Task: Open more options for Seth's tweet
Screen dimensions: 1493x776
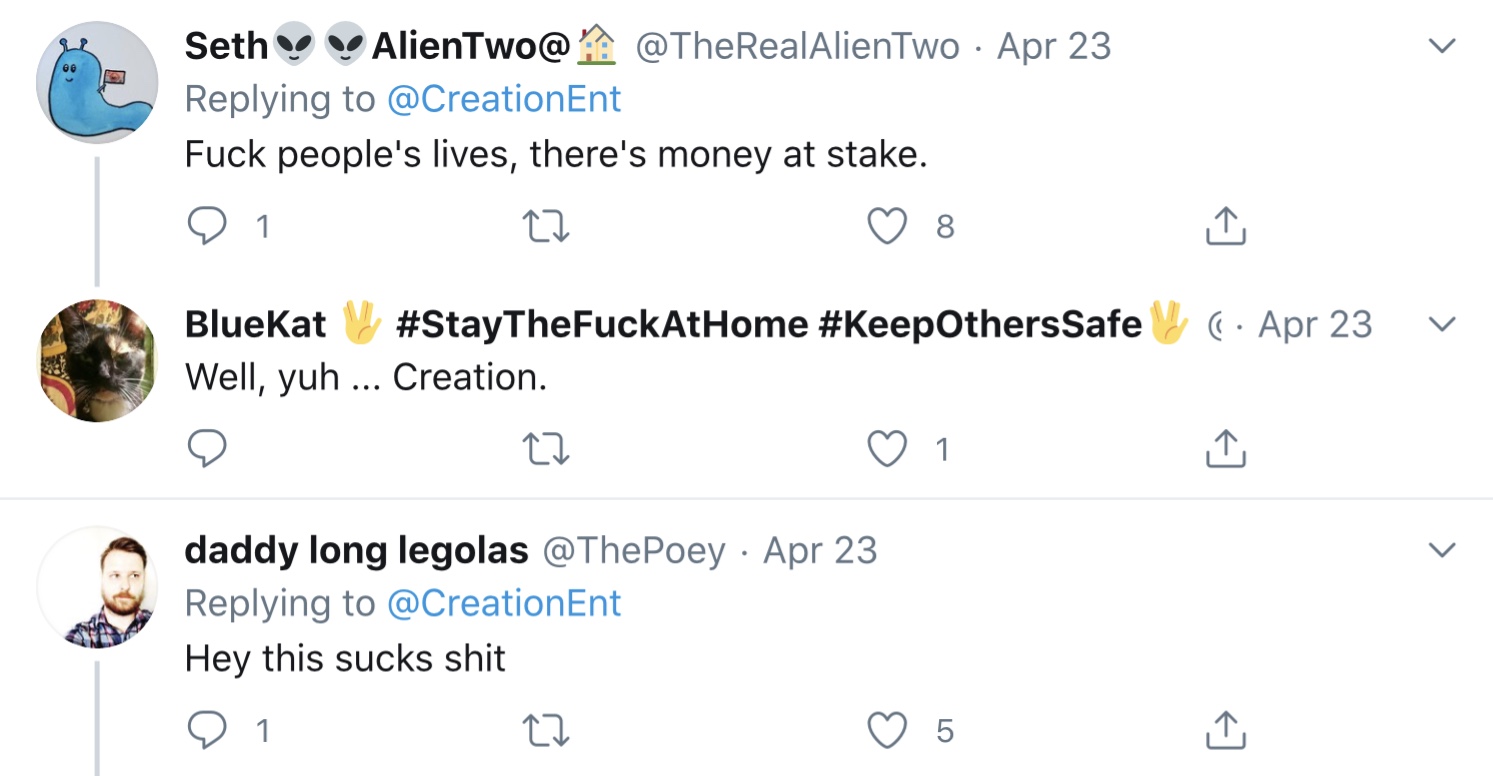Action: click(x=1440, y=46)
